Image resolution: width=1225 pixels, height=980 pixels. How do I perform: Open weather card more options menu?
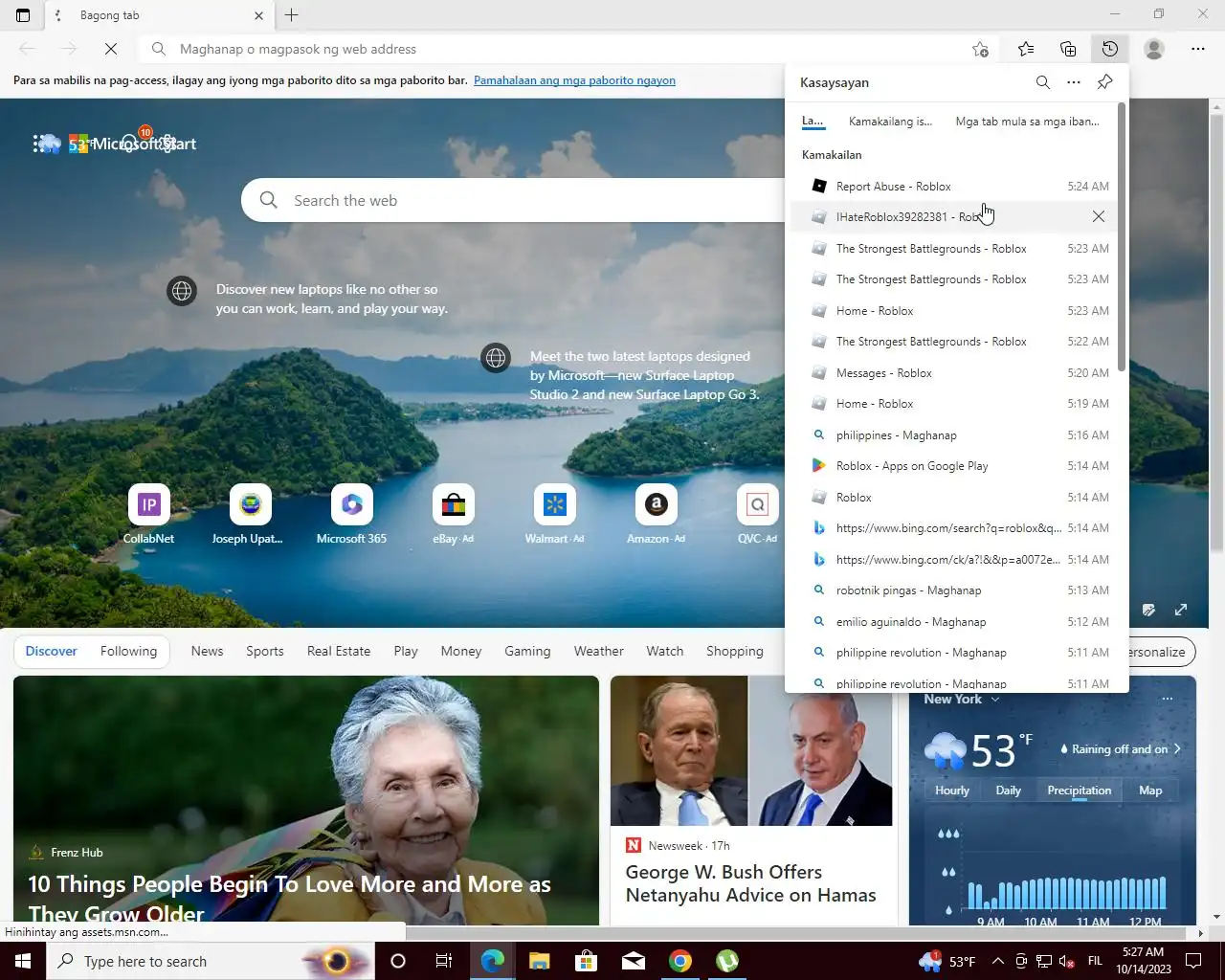[1168, 700]
